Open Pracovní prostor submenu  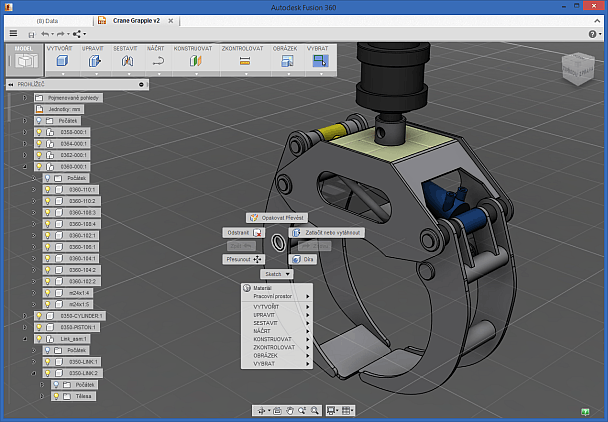pyautogui.click(x=277, y=296)
